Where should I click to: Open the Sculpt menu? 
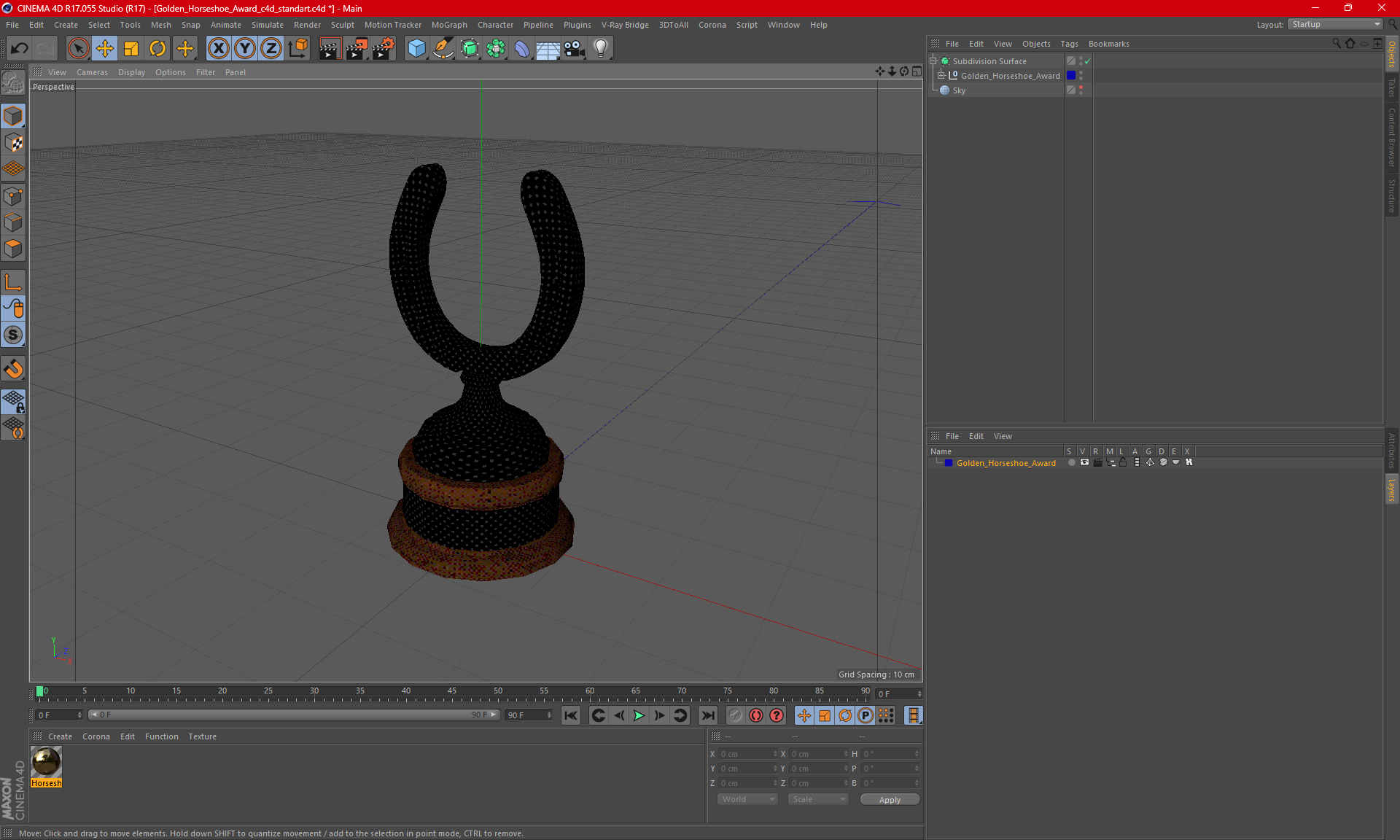(342, 25)
